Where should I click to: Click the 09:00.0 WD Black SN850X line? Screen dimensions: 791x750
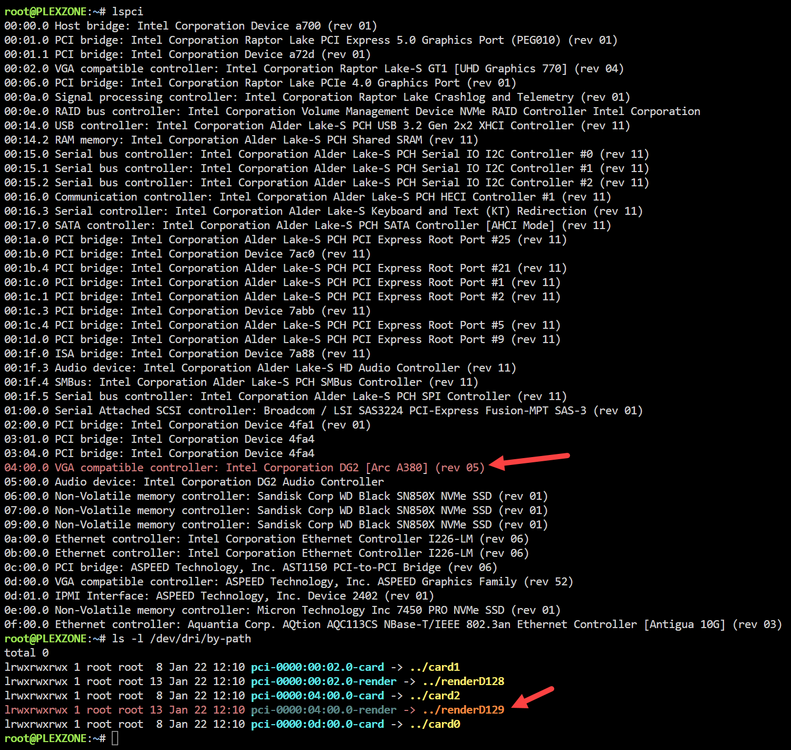point(276,525)
